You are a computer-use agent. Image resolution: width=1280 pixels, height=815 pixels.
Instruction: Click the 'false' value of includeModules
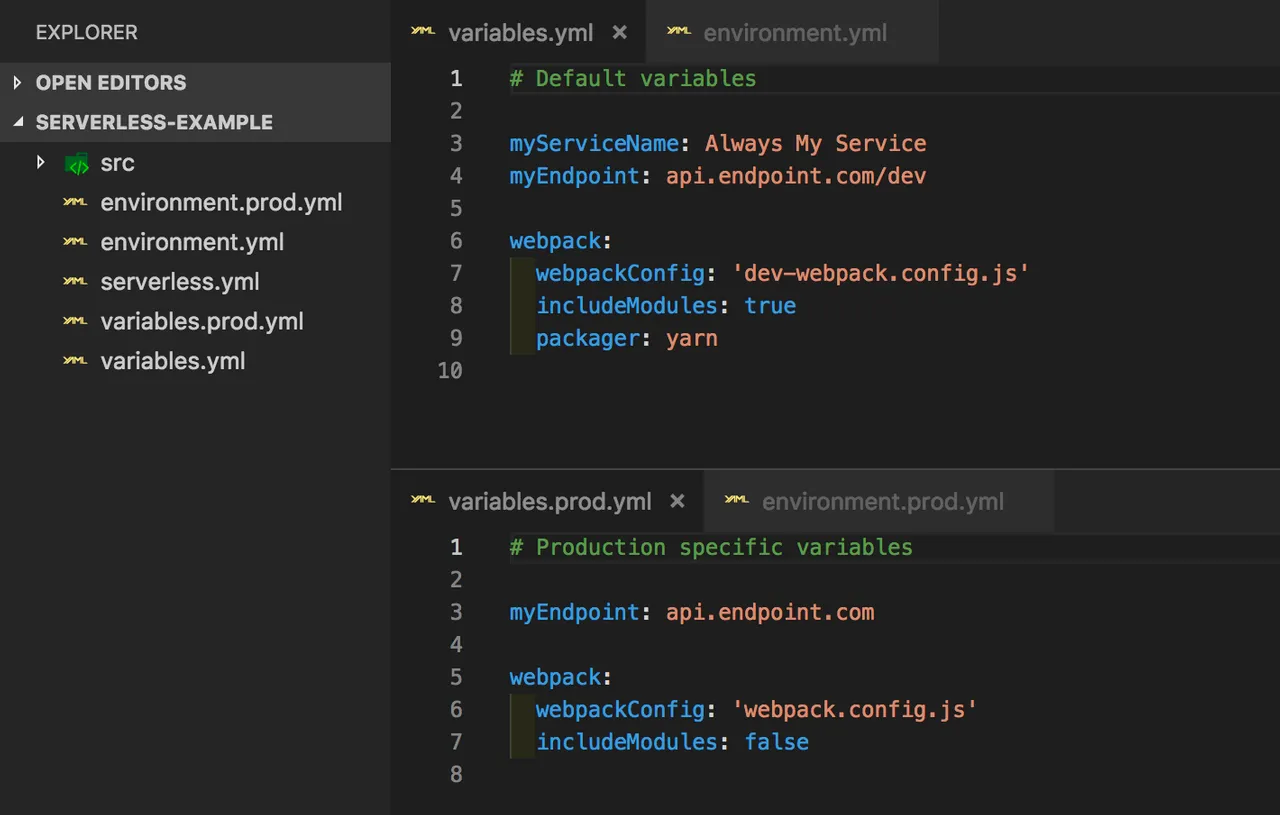point(777,742)
